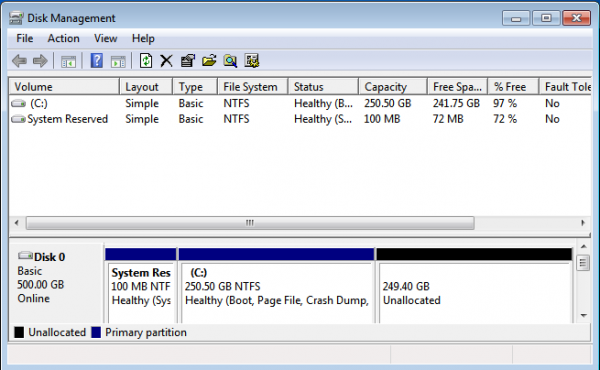The height and width of the screenshot is (370, 600).
Task: Sort by the Layout column header
Action: pyautogui.click(x=146, y=87)
